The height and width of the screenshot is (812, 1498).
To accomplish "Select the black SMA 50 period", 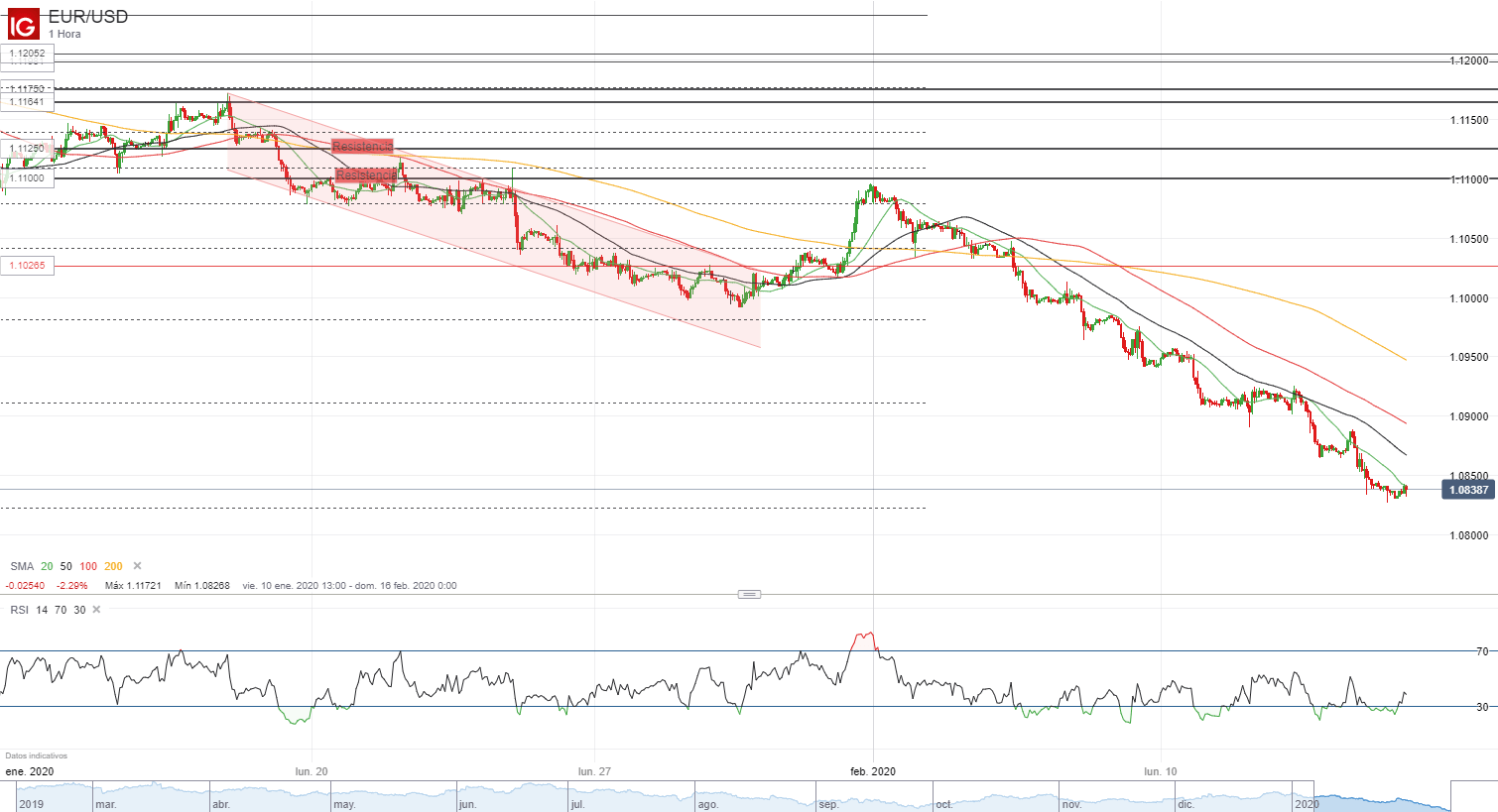I will pos(66,566).
